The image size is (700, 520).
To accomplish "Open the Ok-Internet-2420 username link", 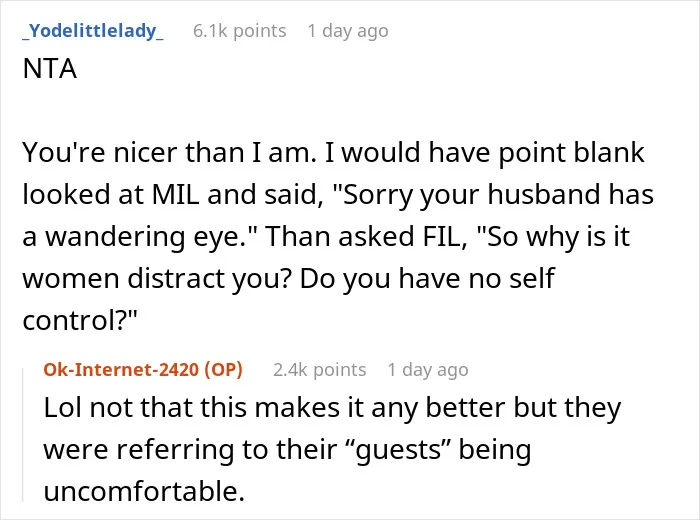I will coord(121,370).
